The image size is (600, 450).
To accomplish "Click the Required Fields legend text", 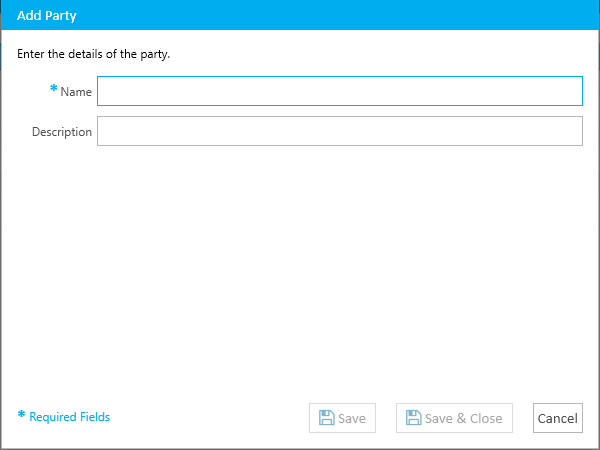I will pos(70,417).
